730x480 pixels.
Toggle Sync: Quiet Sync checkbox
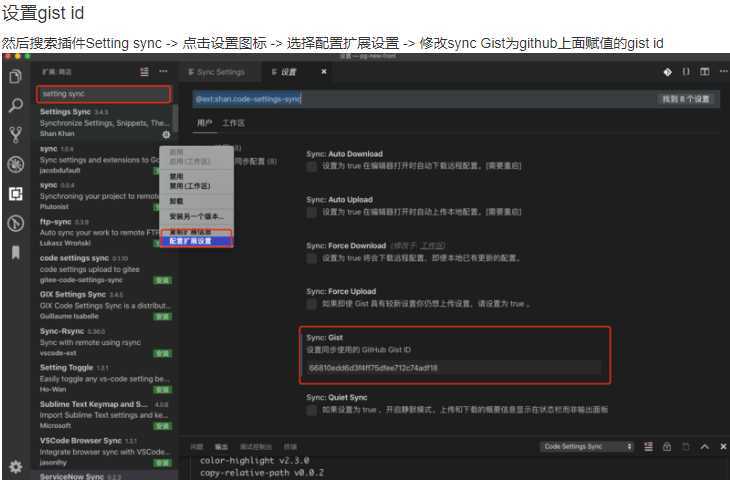click(311, 410)
